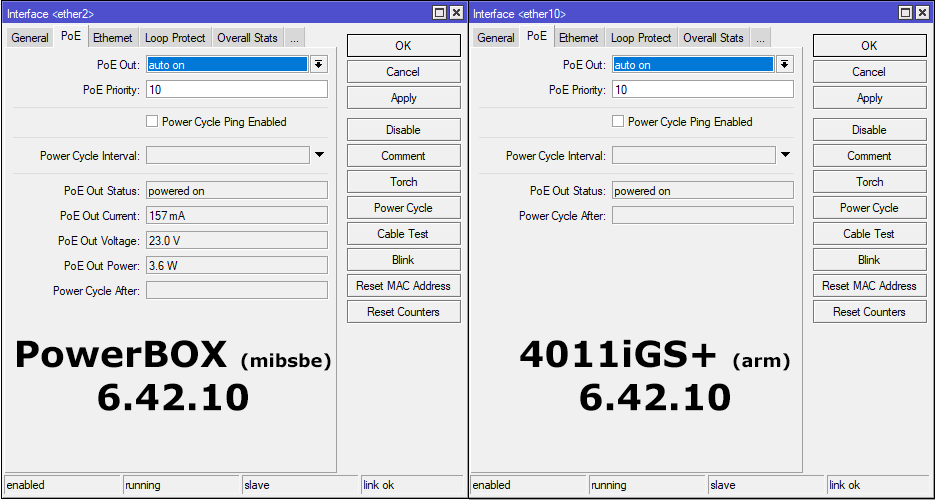Click PoE Priority field in ether10 window
Image resolution: width=935 pixels, height=500 pixels.
pos(702,89)
